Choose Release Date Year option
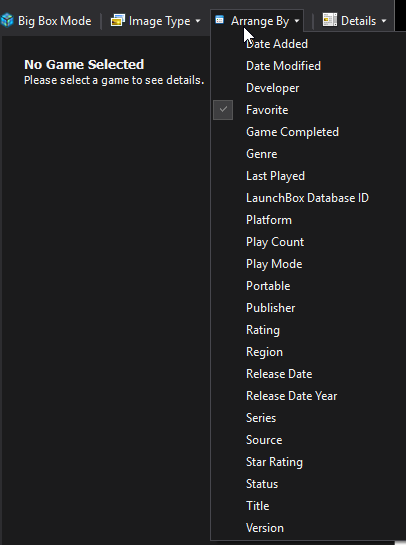Image resolution: width=406 pixels, height=545 pixels. (x=291, y=396)
